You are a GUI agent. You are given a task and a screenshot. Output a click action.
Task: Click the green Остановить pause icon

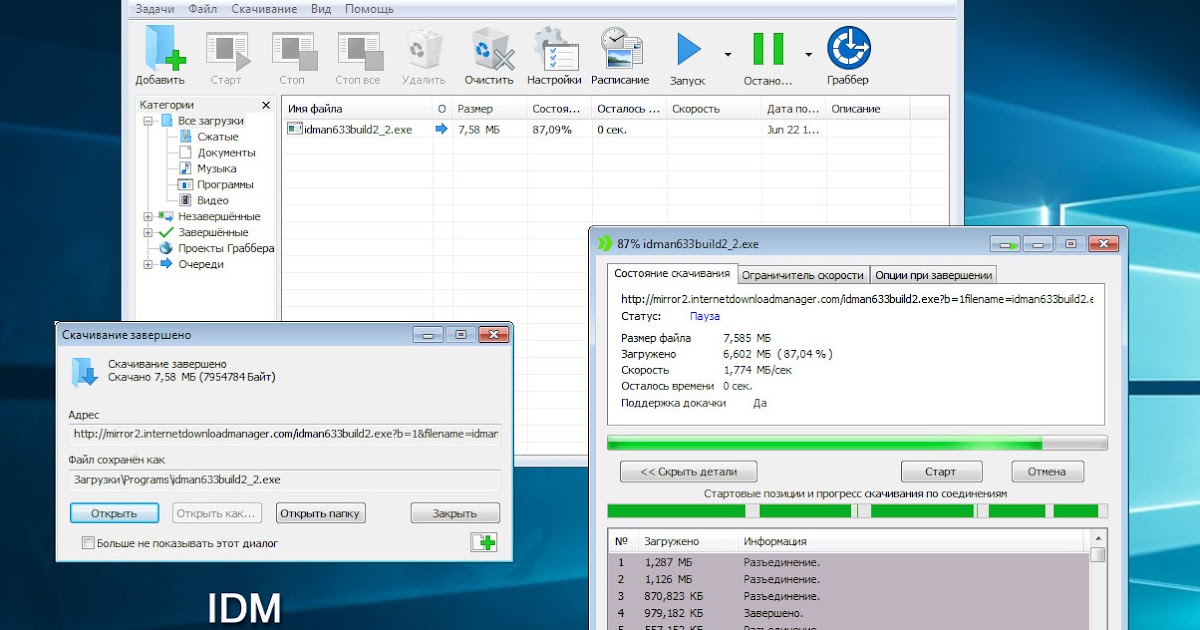[x=768, y=49]
